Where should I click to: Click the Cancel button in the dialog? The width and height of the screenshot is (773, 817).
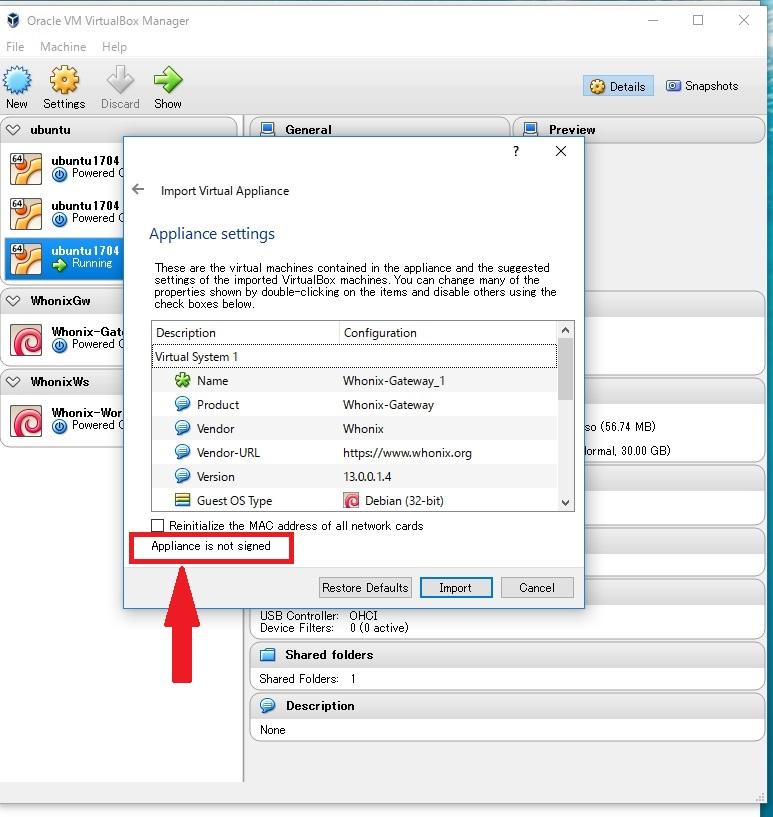(537, 587)
